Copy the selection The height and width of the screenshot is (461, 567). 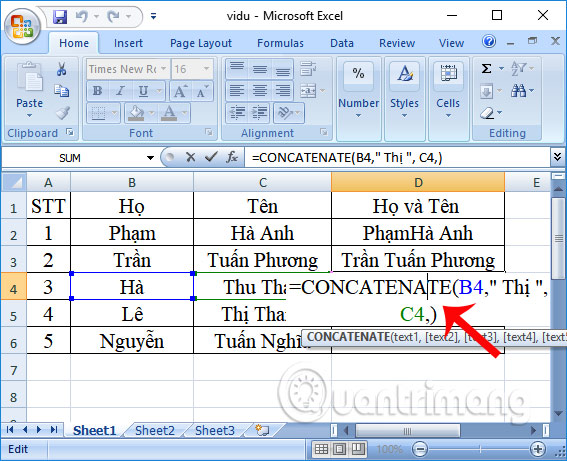pyautogui.click(x=61, y=90)
